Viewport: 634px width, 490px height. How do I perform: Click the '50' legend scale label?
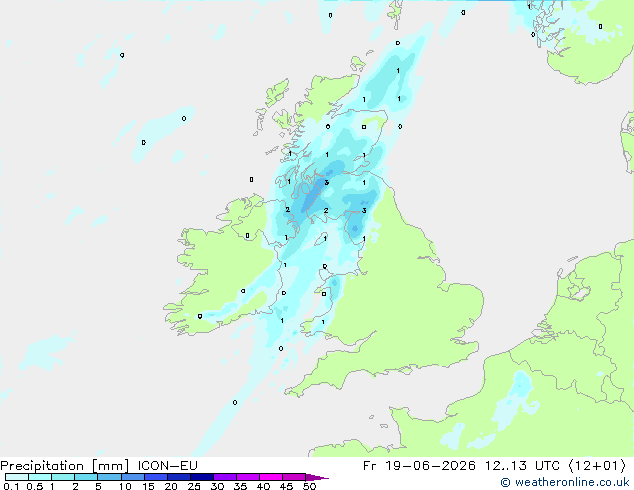coord(309,486)
